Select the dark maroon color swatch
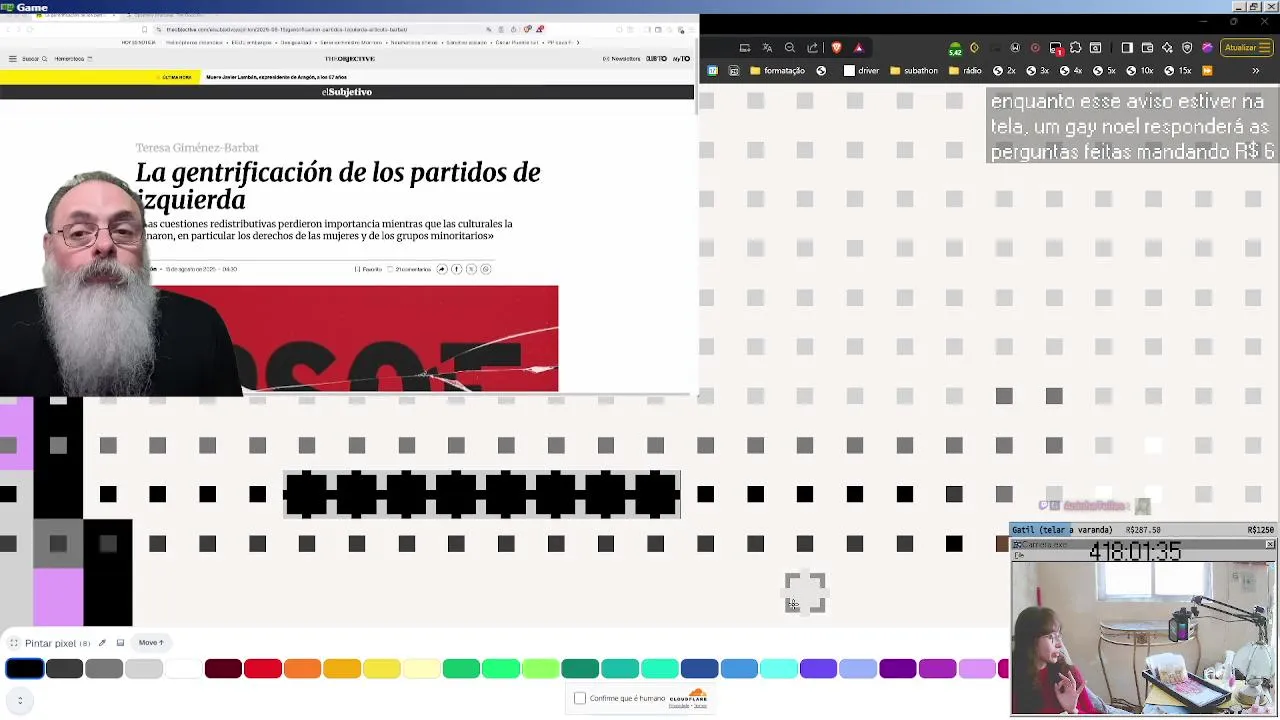The image size is (1280, 720). tap(223, 669)
